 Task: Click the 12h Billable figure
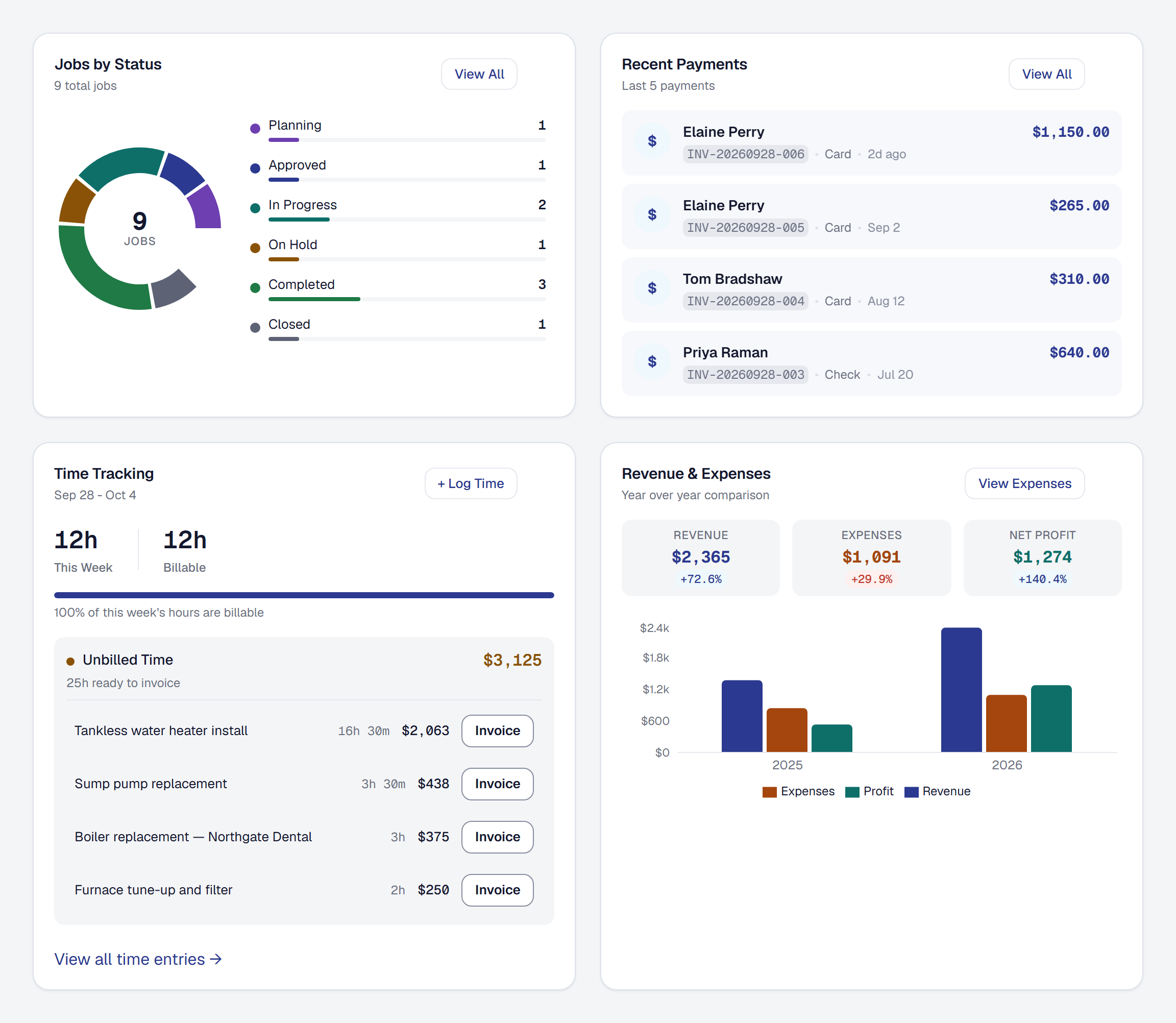(x=185, y=540)
